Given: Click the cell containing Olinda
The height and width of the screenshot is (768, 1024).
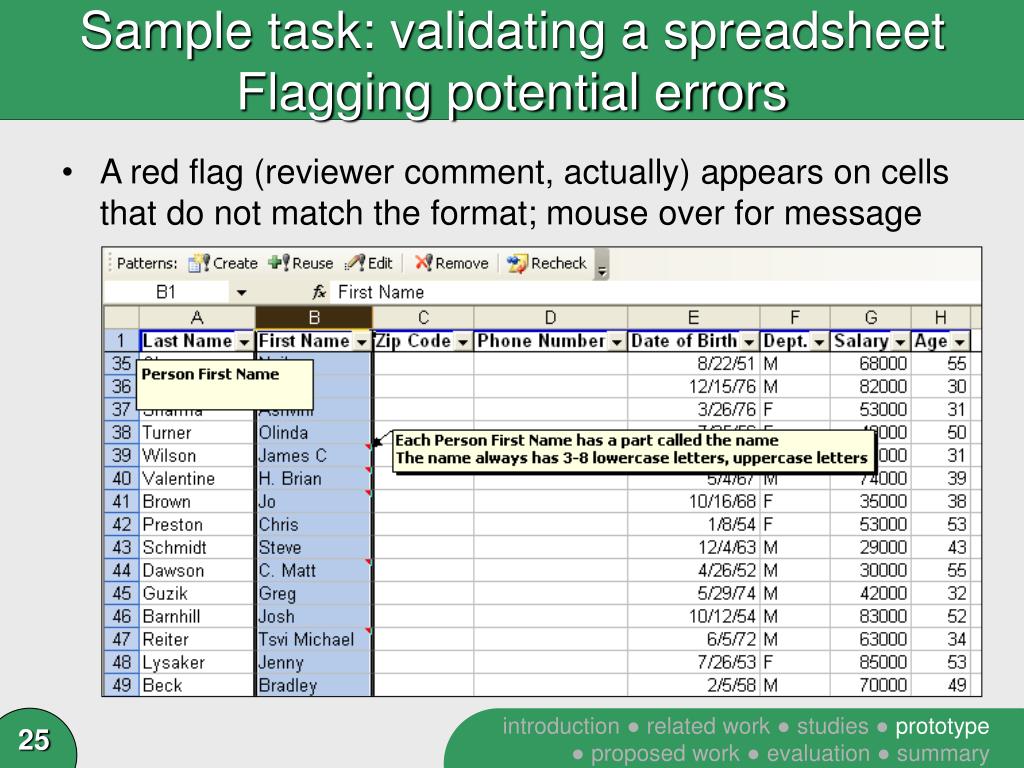Looking at the screenshot, I should 313,432.
